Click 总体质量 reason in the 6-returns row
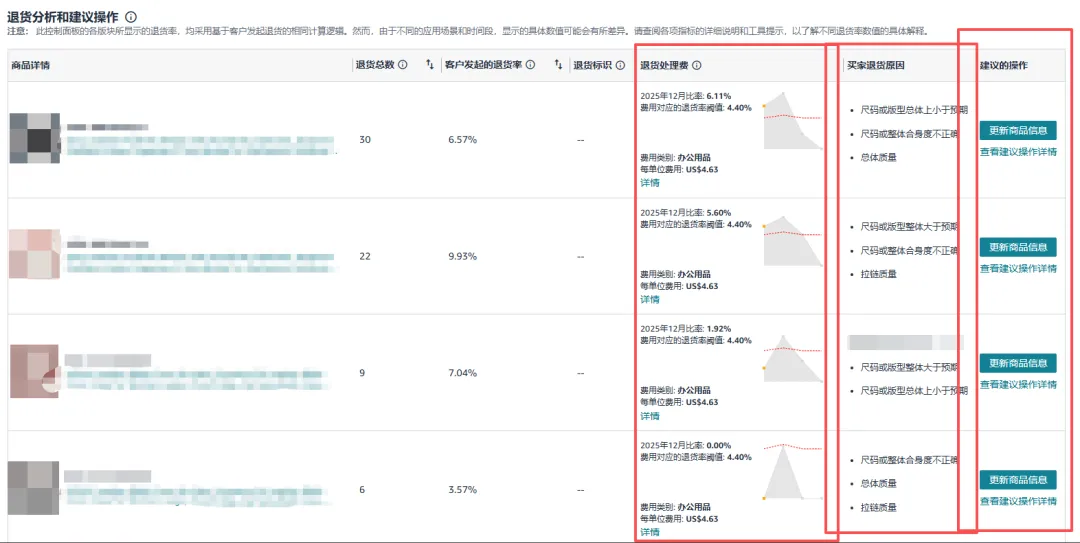The image size is (1080, 543). tap(879, 483)
